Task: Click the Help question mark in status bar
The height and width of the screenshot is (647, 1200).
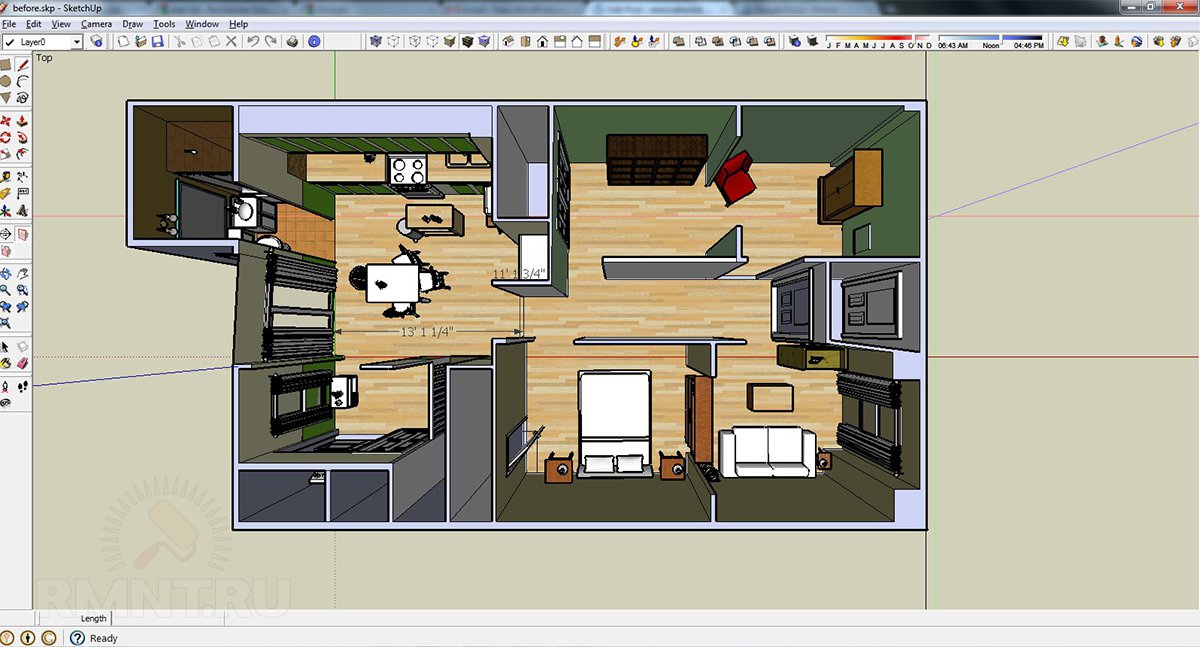Action: 77,638
